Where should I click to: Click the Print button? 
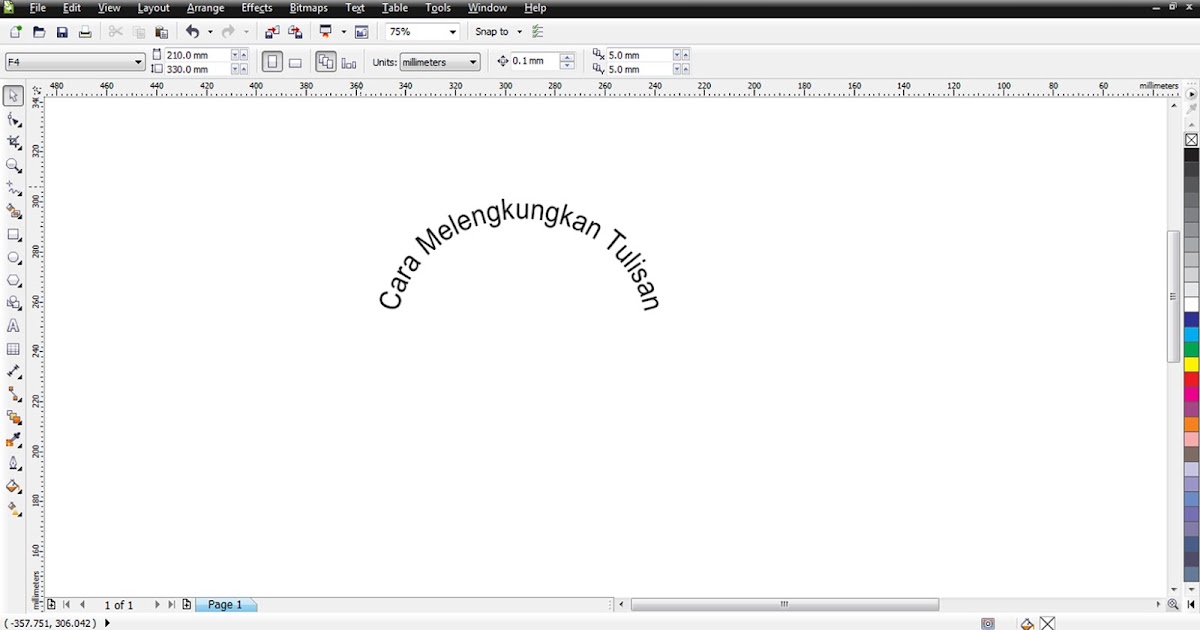[x=87, y=31]
